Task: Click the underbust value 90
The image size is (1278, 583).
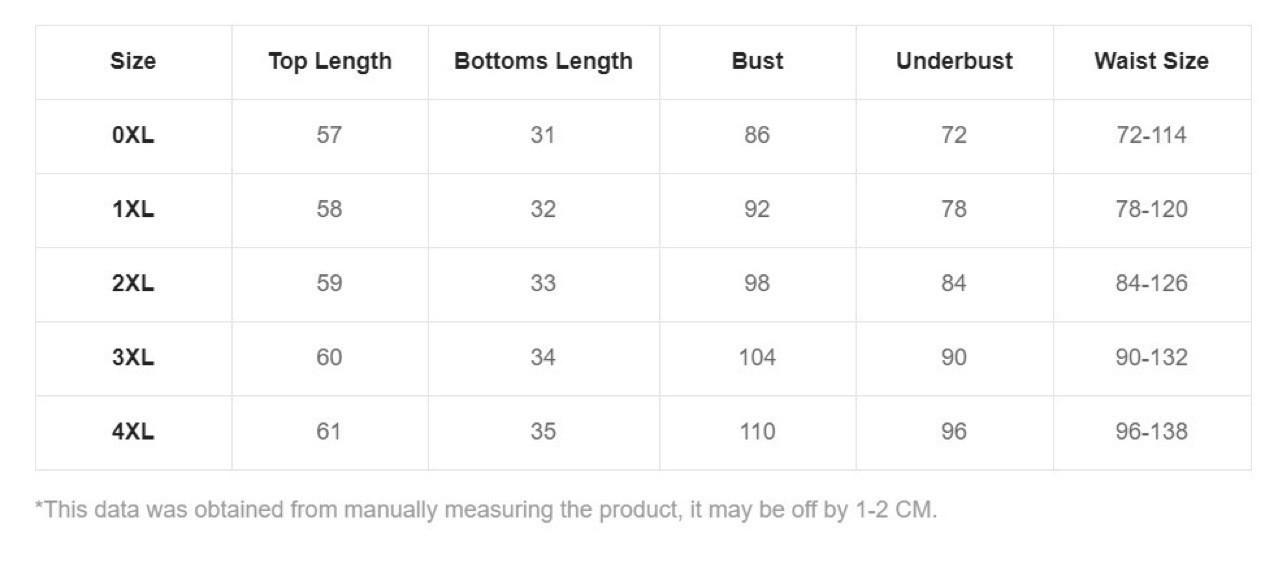Action: click(x=954, y=357)
